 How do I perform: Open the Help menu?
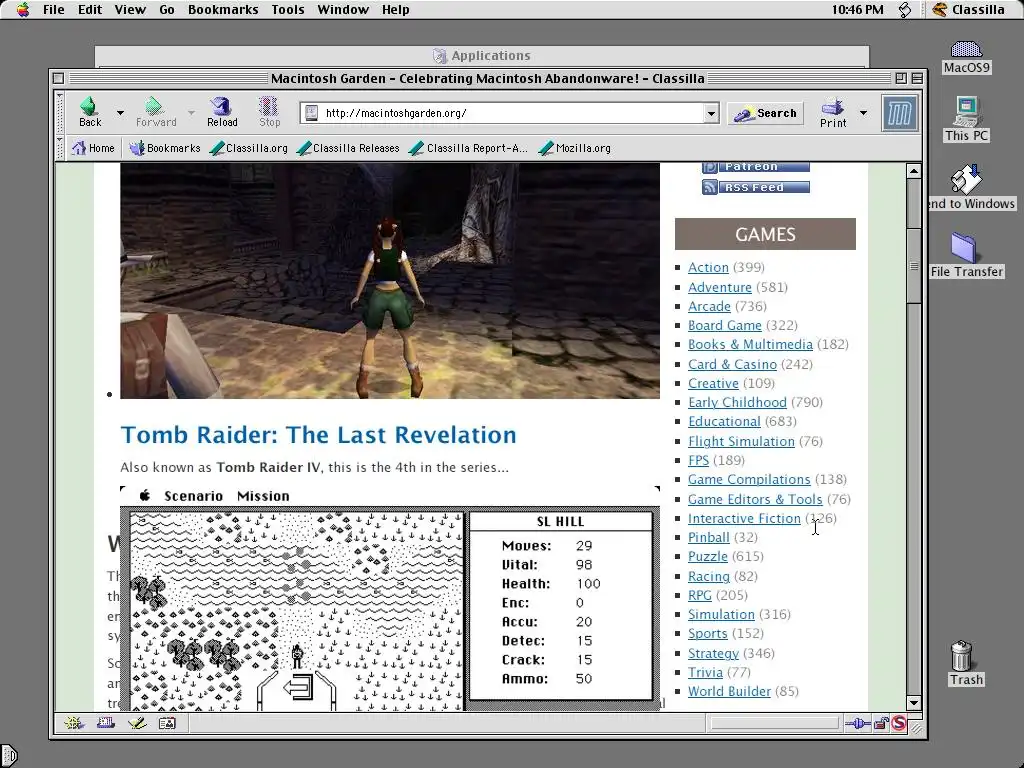(x=395, y=9)
